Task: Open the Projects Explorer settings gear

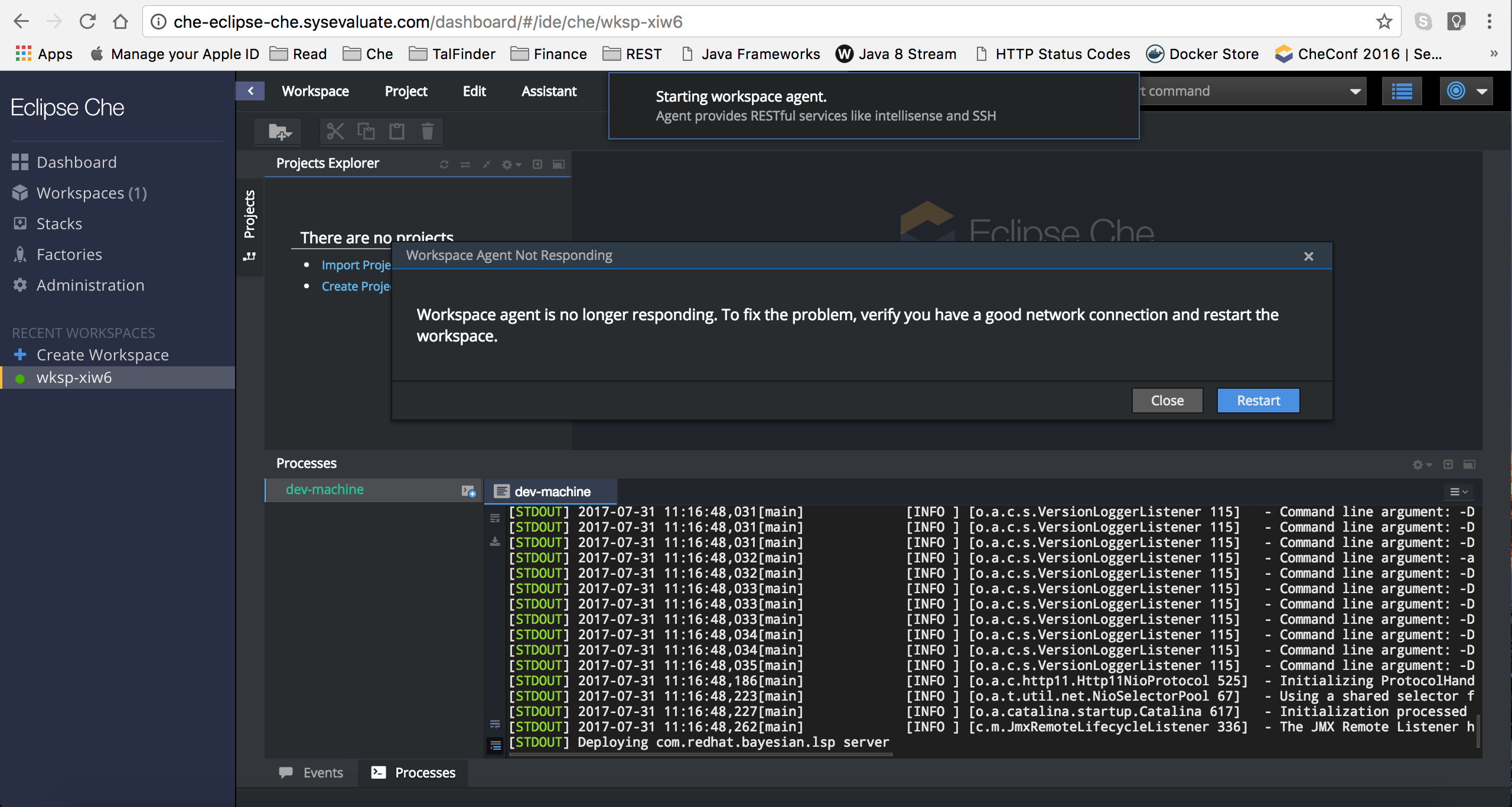Action: click(x=509, y=164)
